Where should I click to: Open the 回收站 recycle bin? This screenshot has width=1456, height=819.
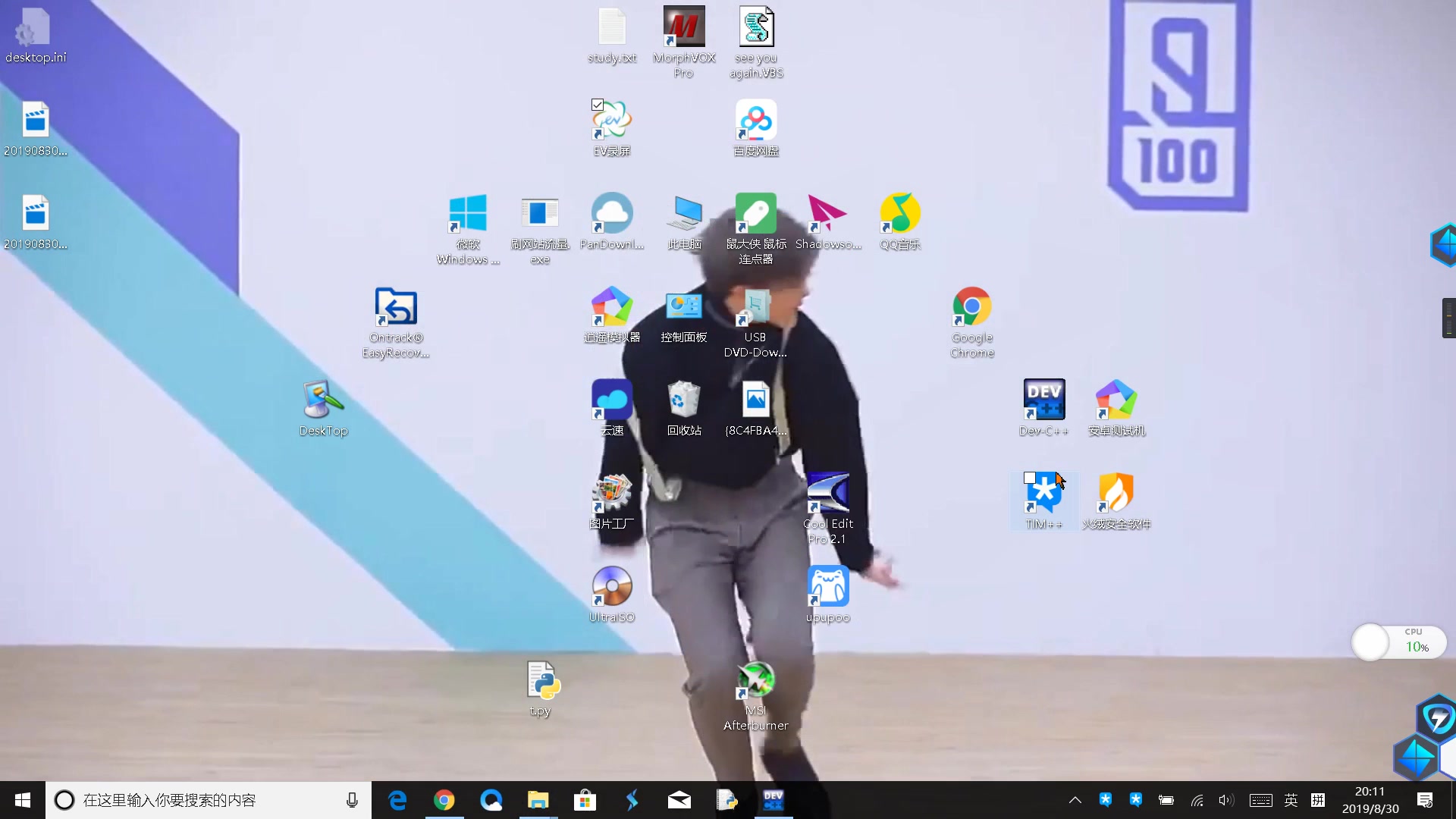click(683, 400)
